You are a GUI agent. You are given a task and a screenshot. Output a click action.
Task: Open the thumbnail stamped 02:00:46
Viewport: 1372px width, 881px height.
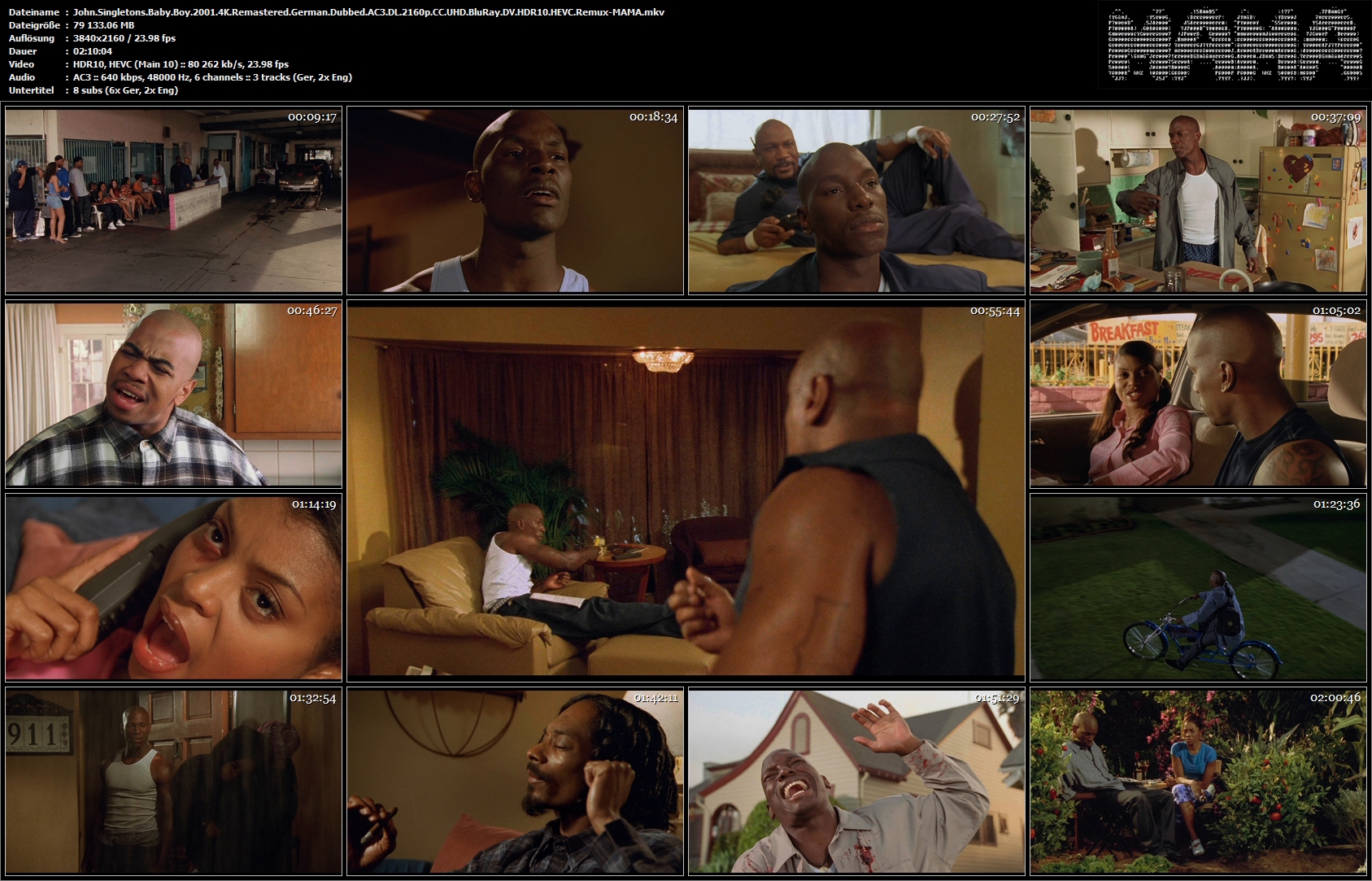tap(1198, 782)
